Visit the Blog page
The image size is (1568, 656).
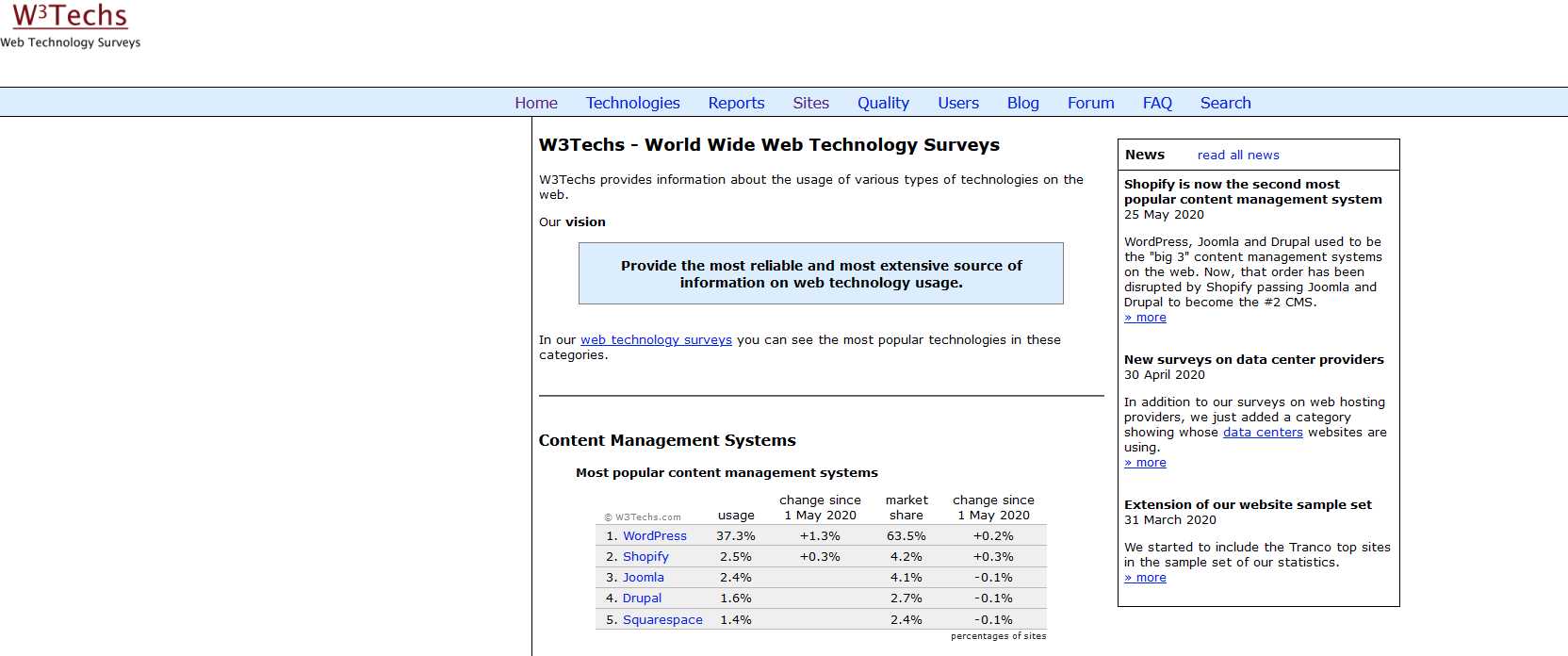tap(1022, 103)
